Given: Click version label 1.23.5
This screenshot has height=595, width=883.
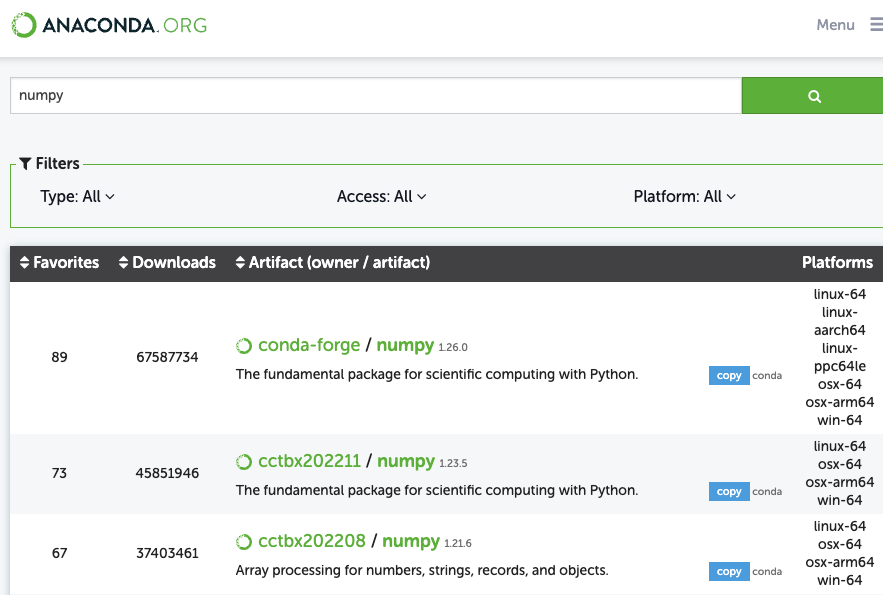Looking at the screenshot, I should point(453,463).
